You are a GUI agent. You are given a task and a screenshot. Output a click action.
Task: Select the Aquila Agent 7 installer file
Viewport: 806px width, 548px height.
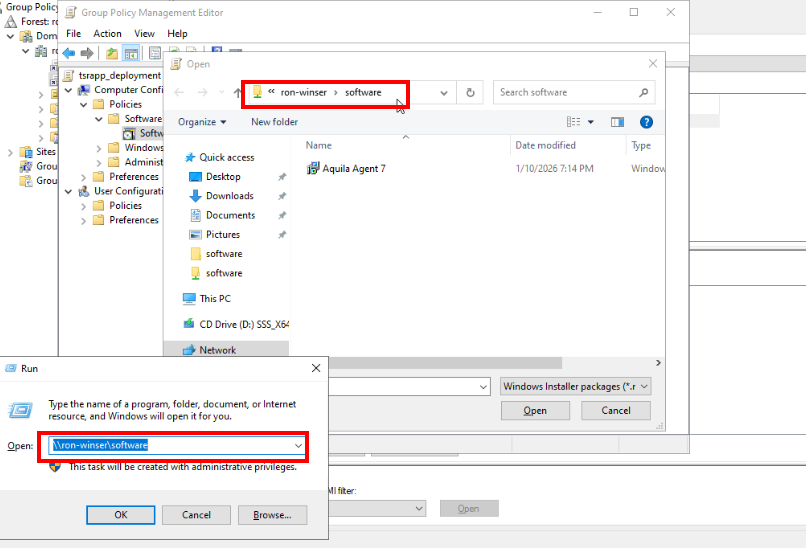(353, 169)
